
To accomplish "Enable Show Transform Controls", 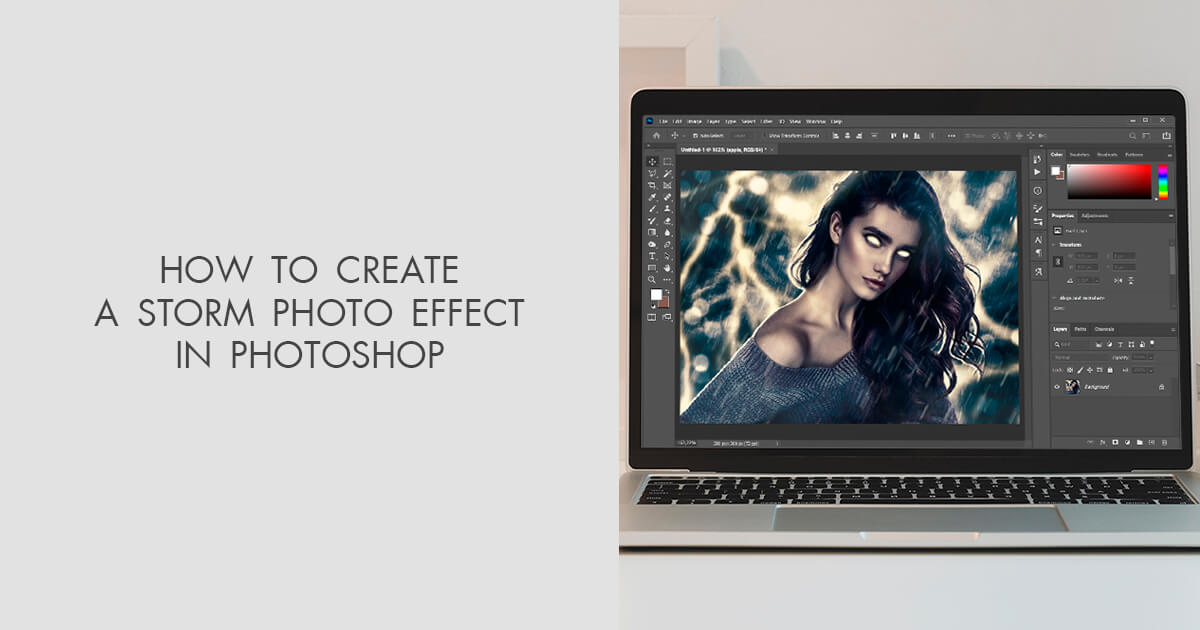I will (765, 134).
